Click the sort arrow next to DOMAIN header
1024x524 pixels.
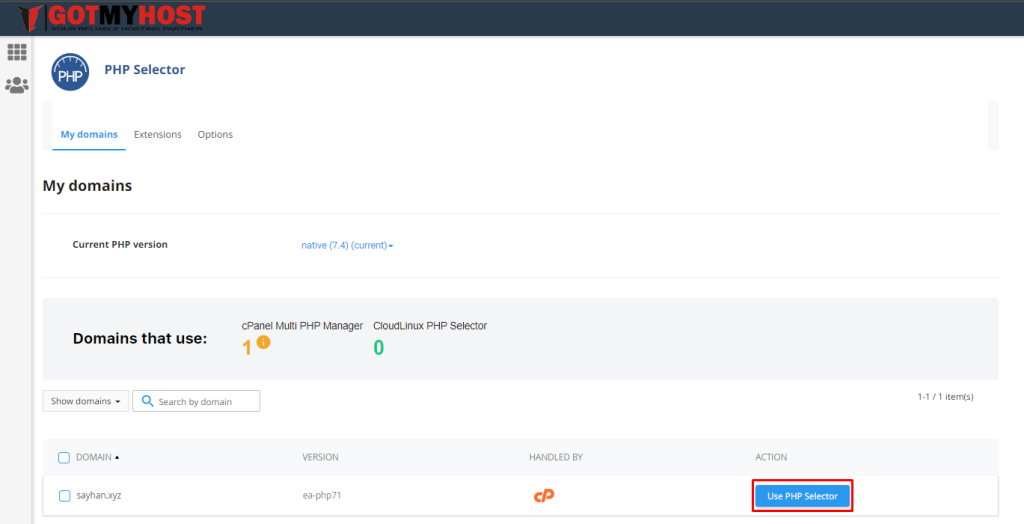[x=117, y=458]
